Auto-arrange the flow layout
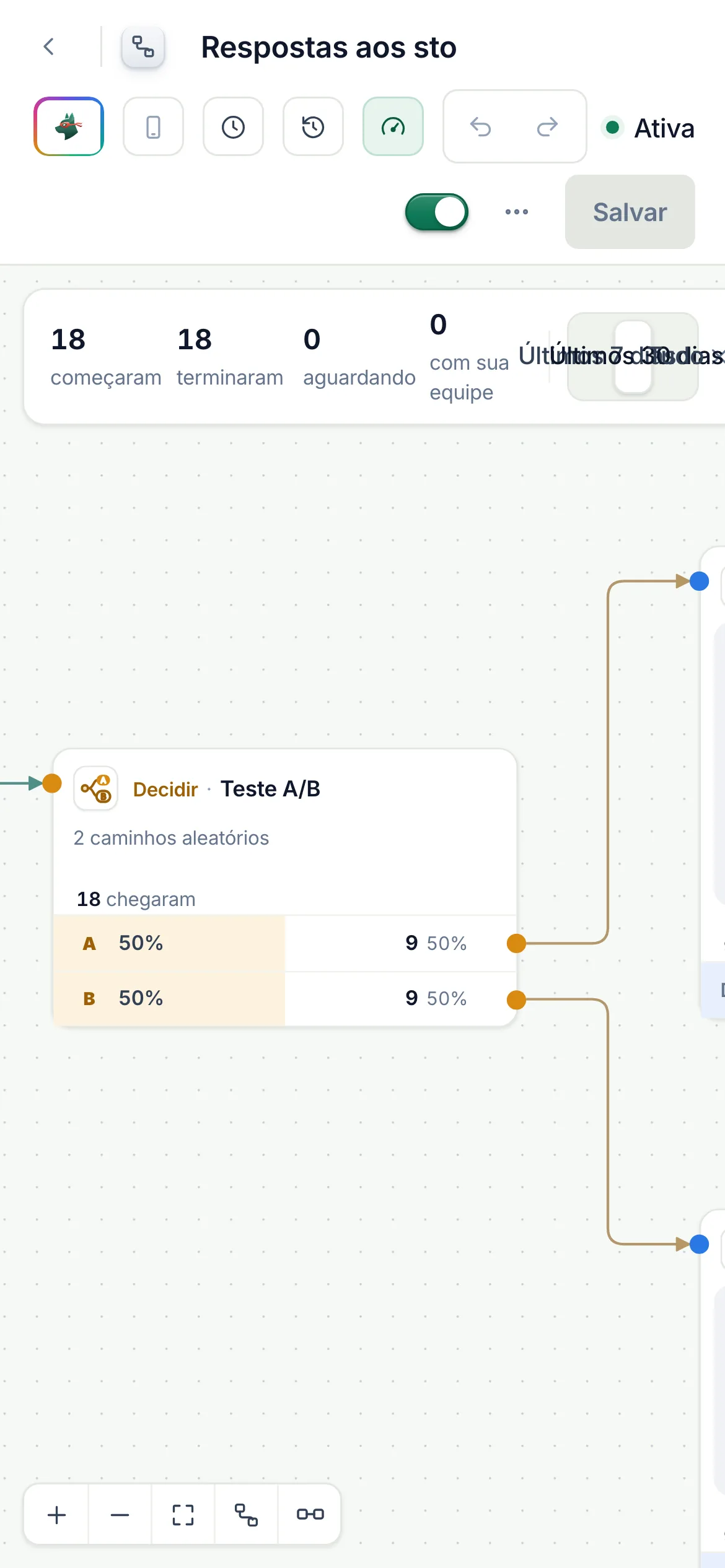The image size is (725, 1568). (x=246, y=1515)
